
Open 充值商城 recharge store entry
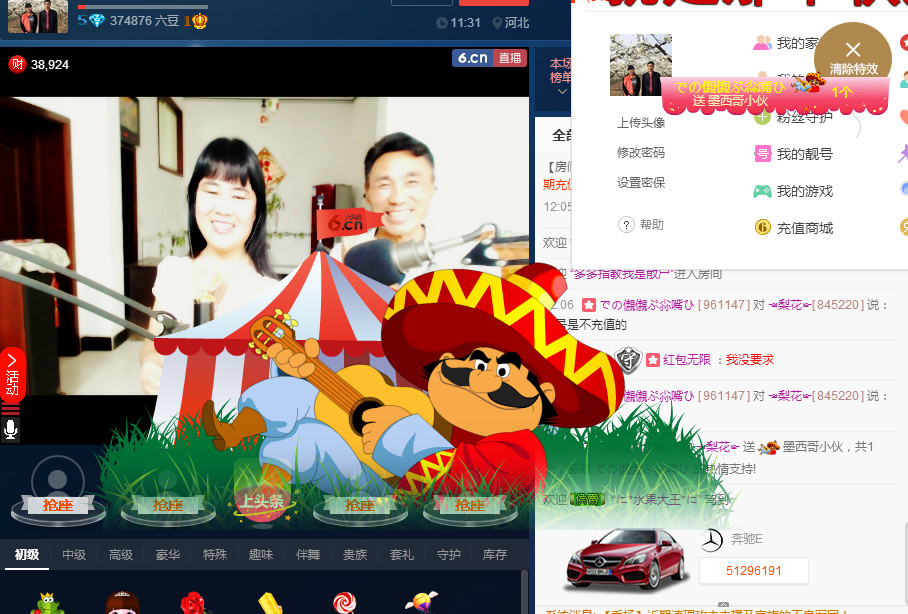pyautogui.click(x=804, y=228)
